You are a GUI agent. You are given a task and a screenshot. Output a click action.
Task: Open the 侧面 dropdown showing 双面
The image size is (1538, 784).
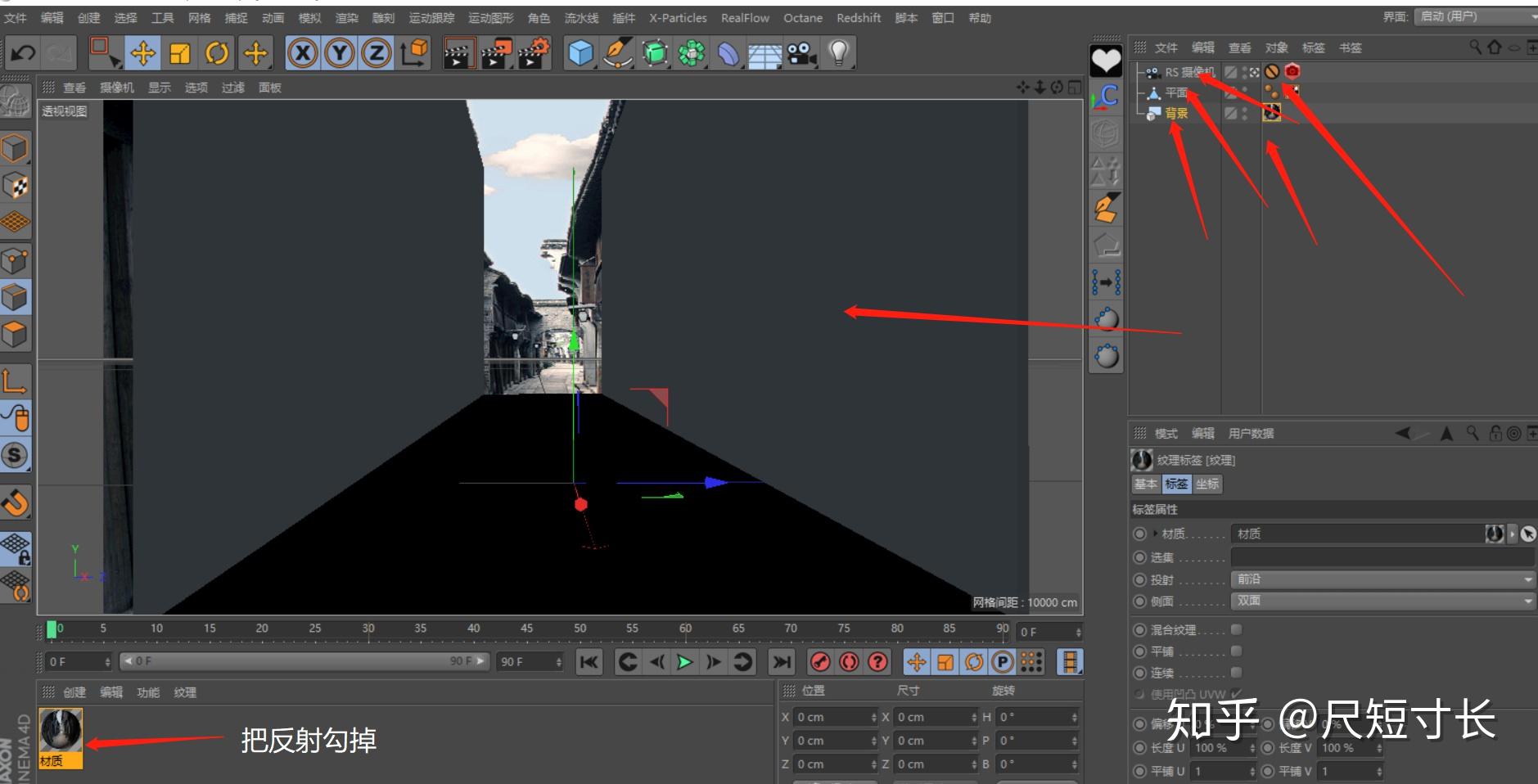(1382, 601)
